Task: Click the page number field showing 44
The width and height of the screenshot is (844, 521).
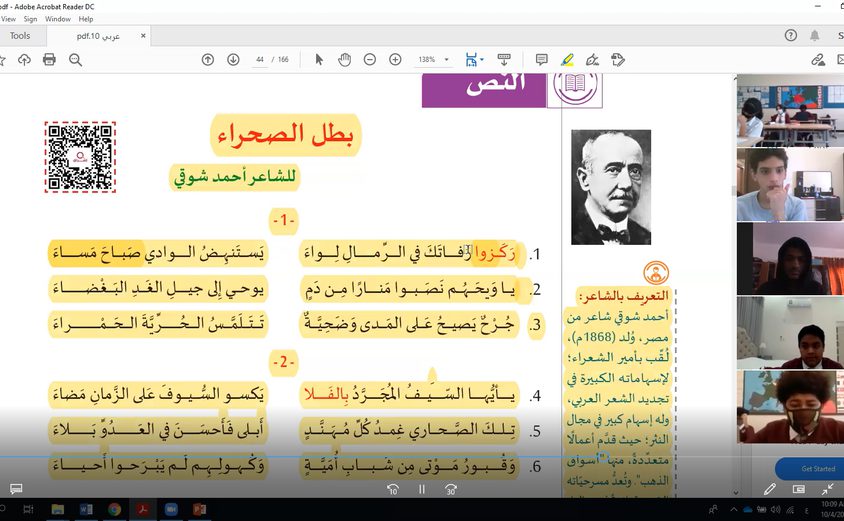Action: 260,60
